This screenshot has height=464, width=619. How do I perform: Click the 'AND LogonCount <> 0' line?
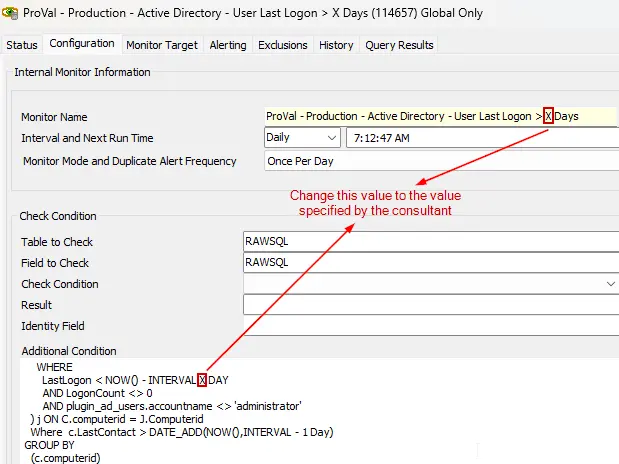pos(98,393)
